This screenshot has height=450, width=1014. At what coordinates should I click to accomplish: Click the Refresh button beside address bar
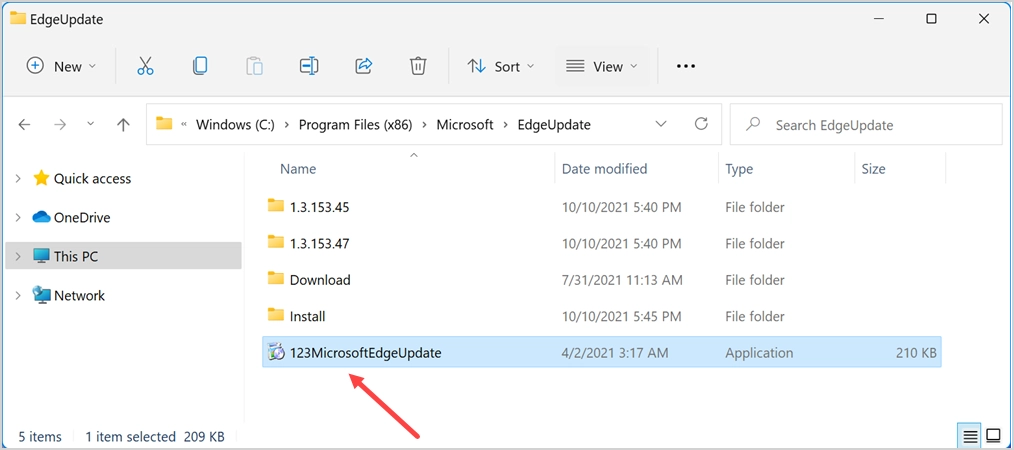pyautogui.click(x=702, y=124)
